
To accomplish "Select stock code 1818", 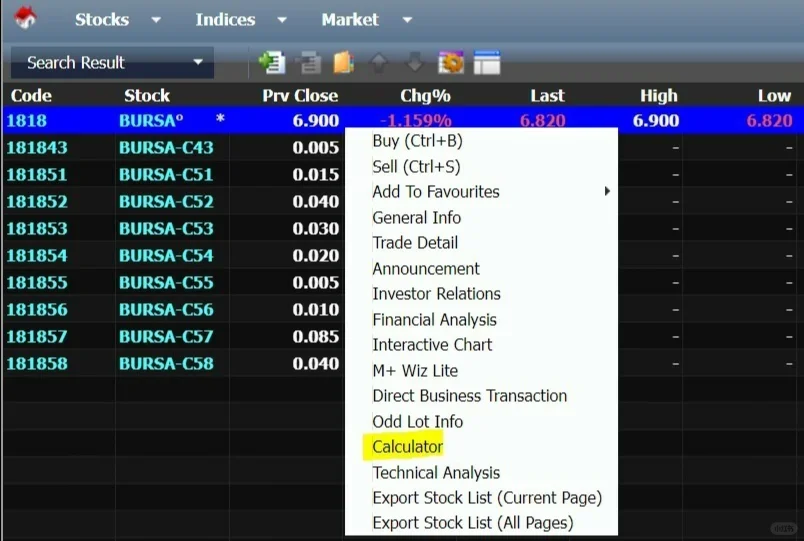I will tap(26, 121).
